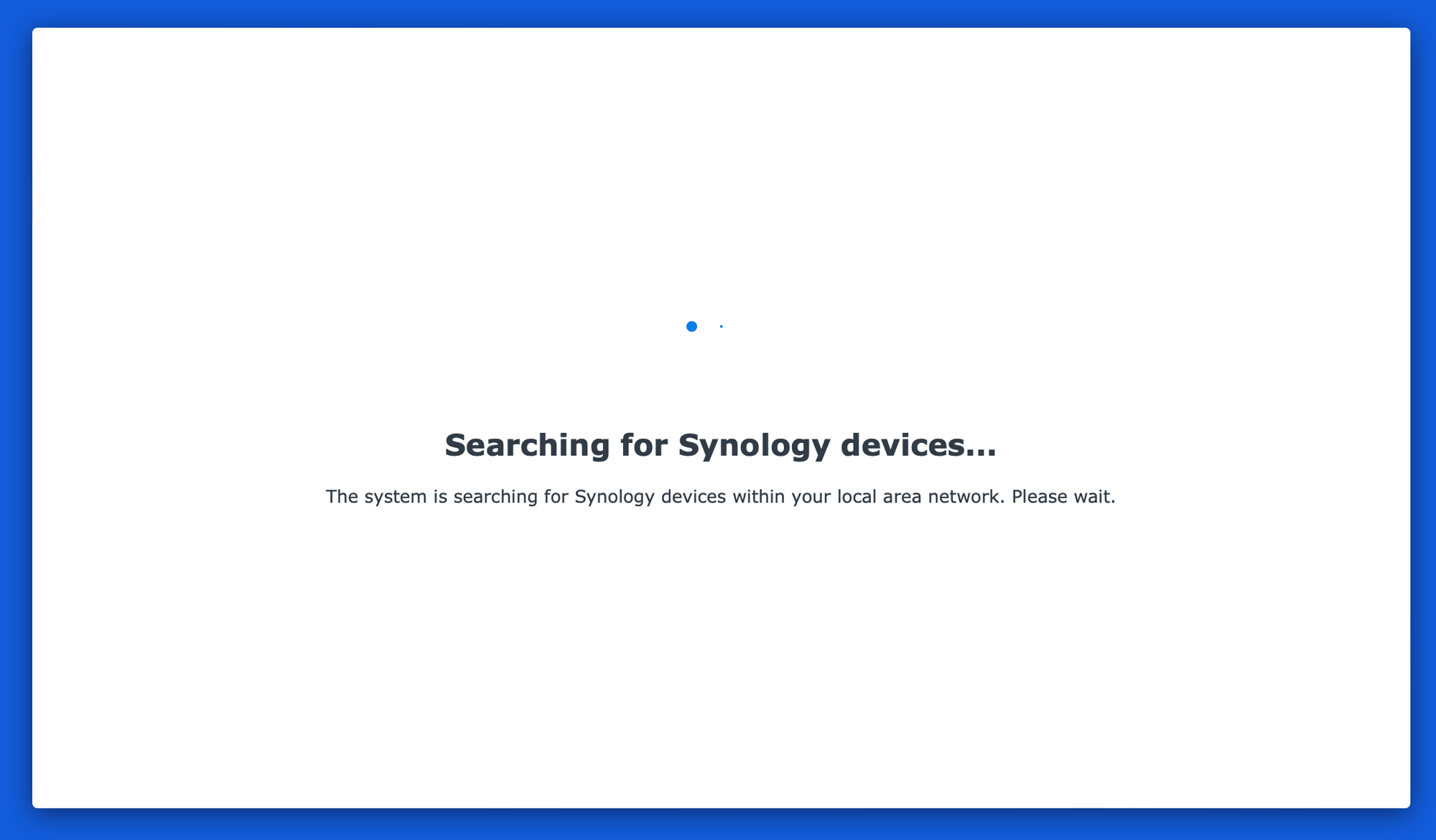Click the word "Searching" in the bold heading

527,445
